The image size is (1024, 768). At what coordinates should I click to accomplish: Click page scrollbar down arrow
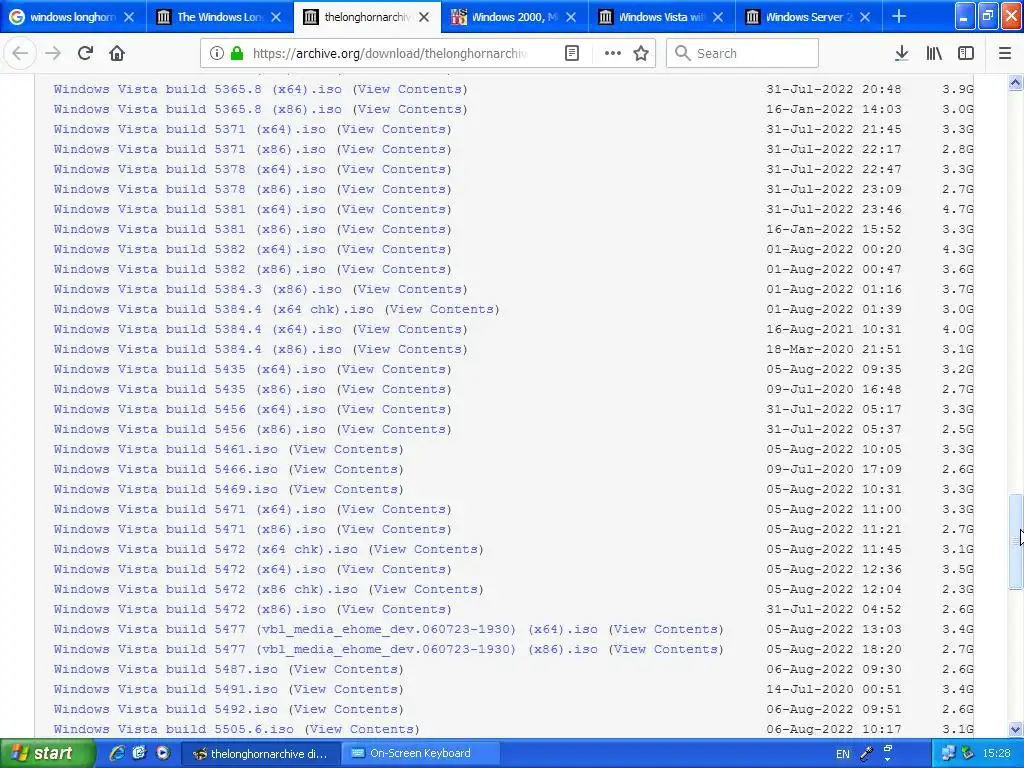1016,729
